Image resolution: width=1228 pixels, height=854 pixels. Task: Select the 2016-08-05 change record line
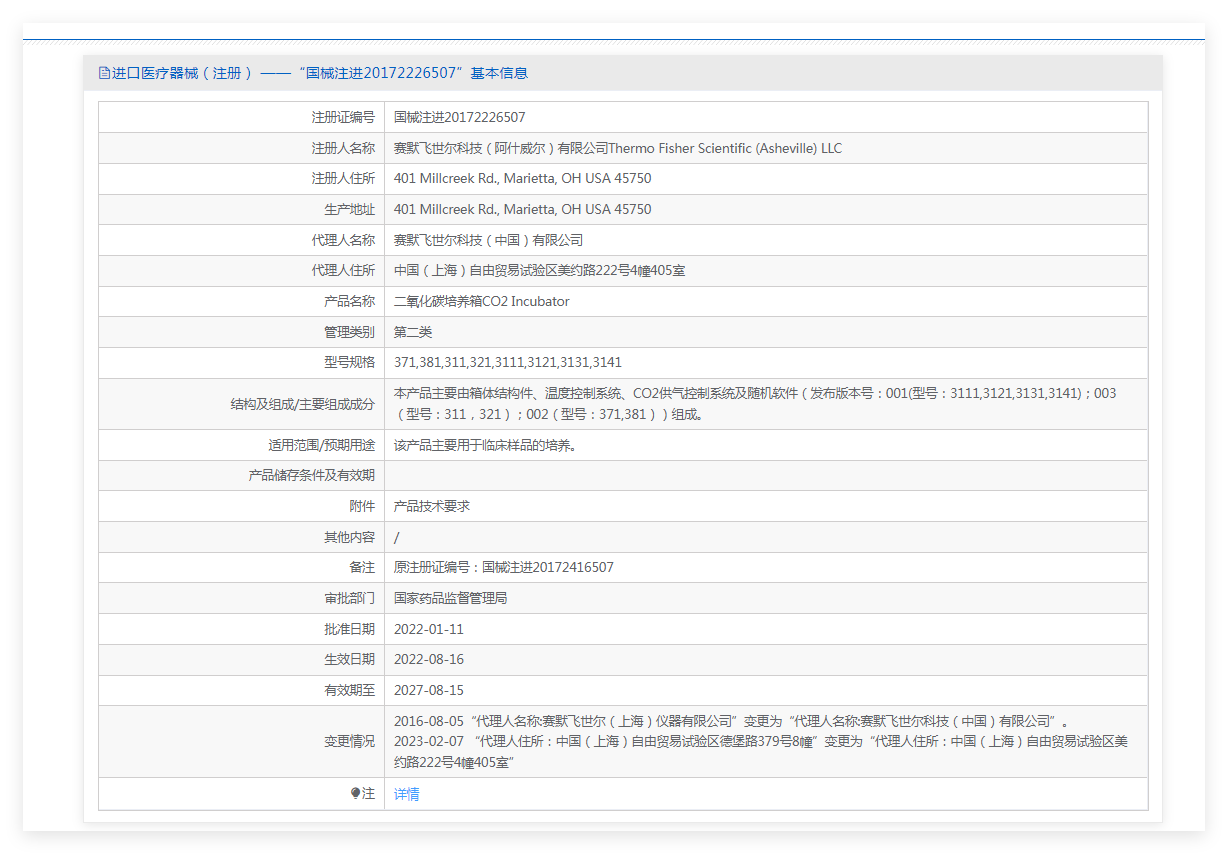731,721
